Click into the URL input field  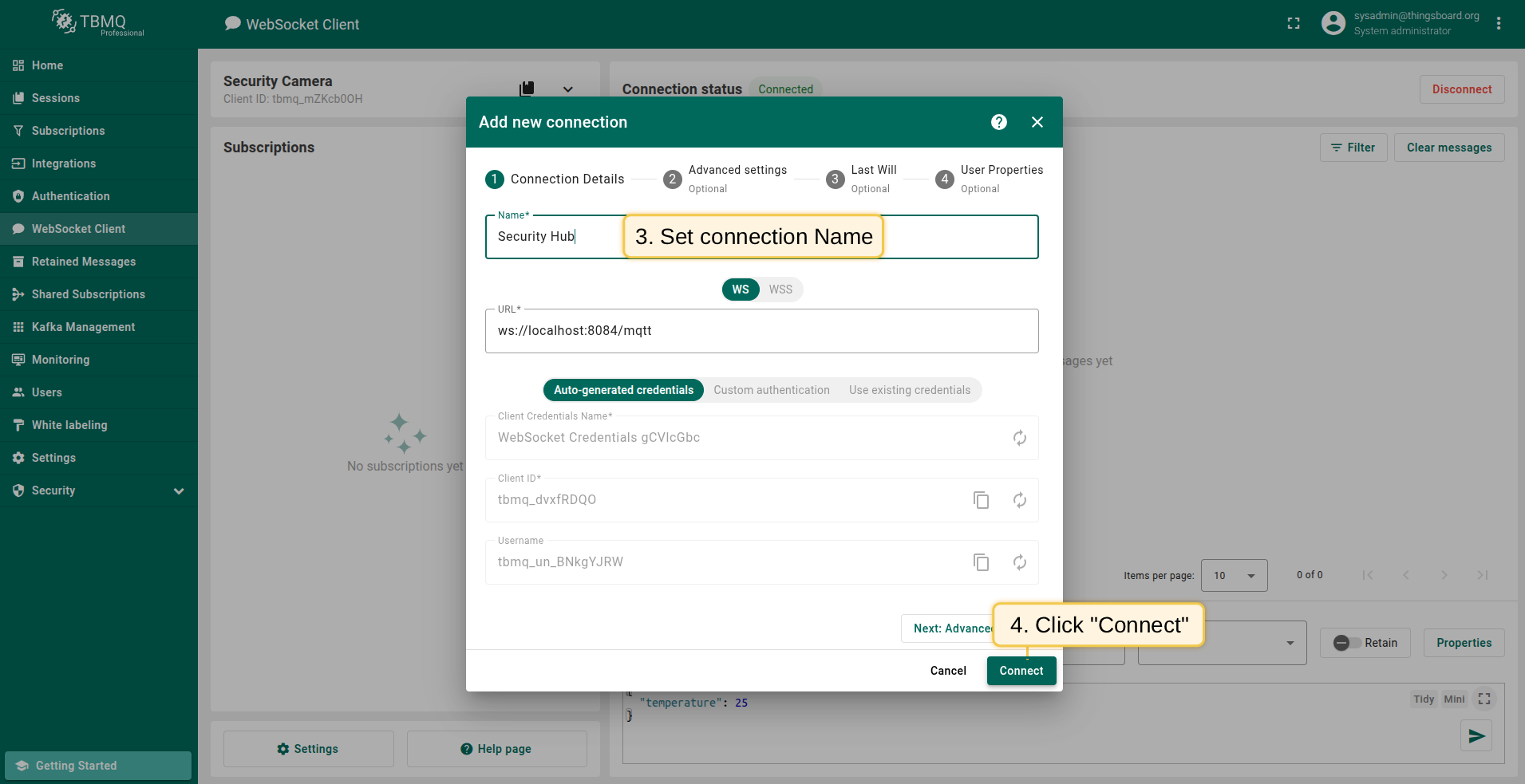coord(761,331)
